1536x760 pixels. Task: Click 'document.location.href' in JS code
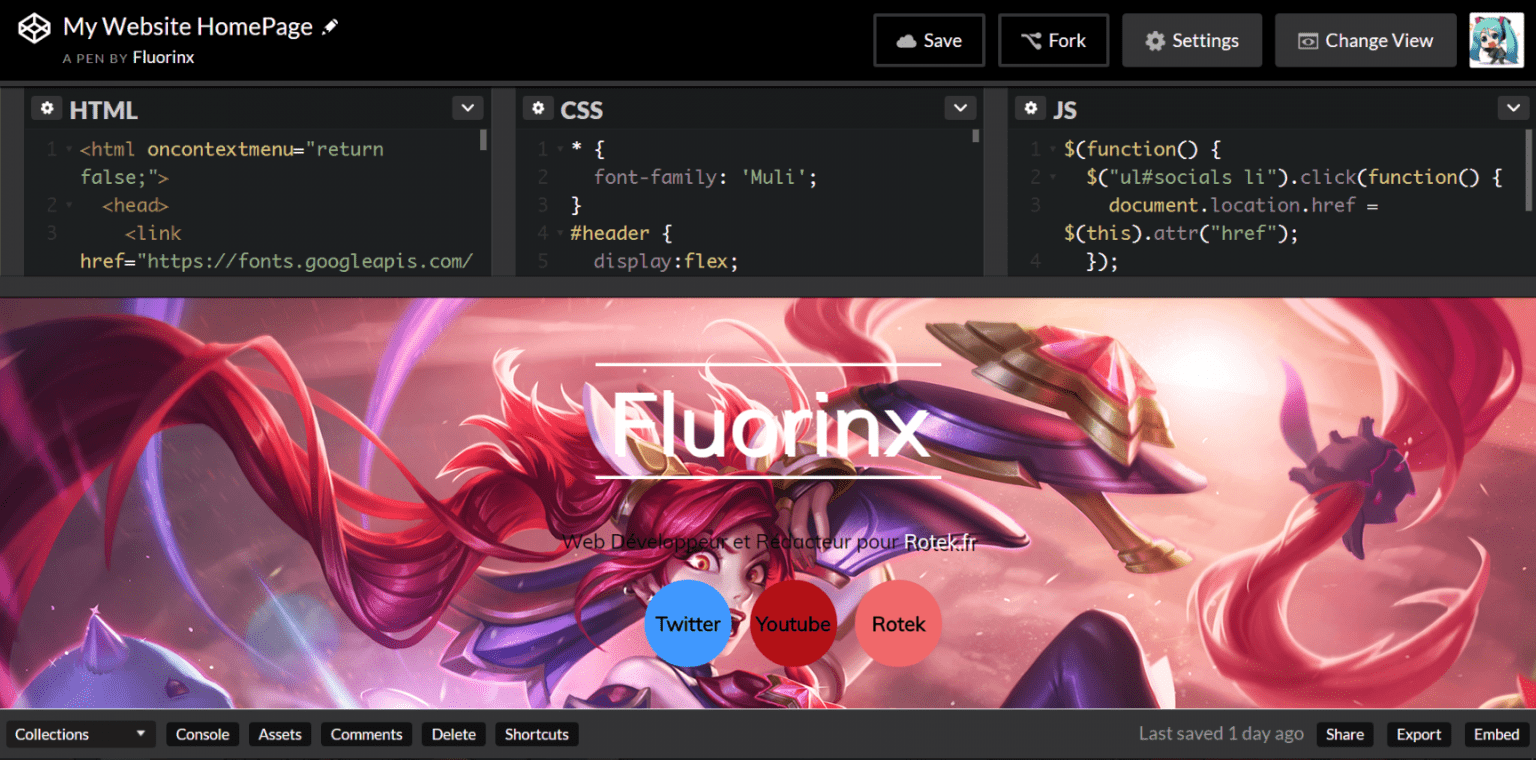coord(1232,205)
